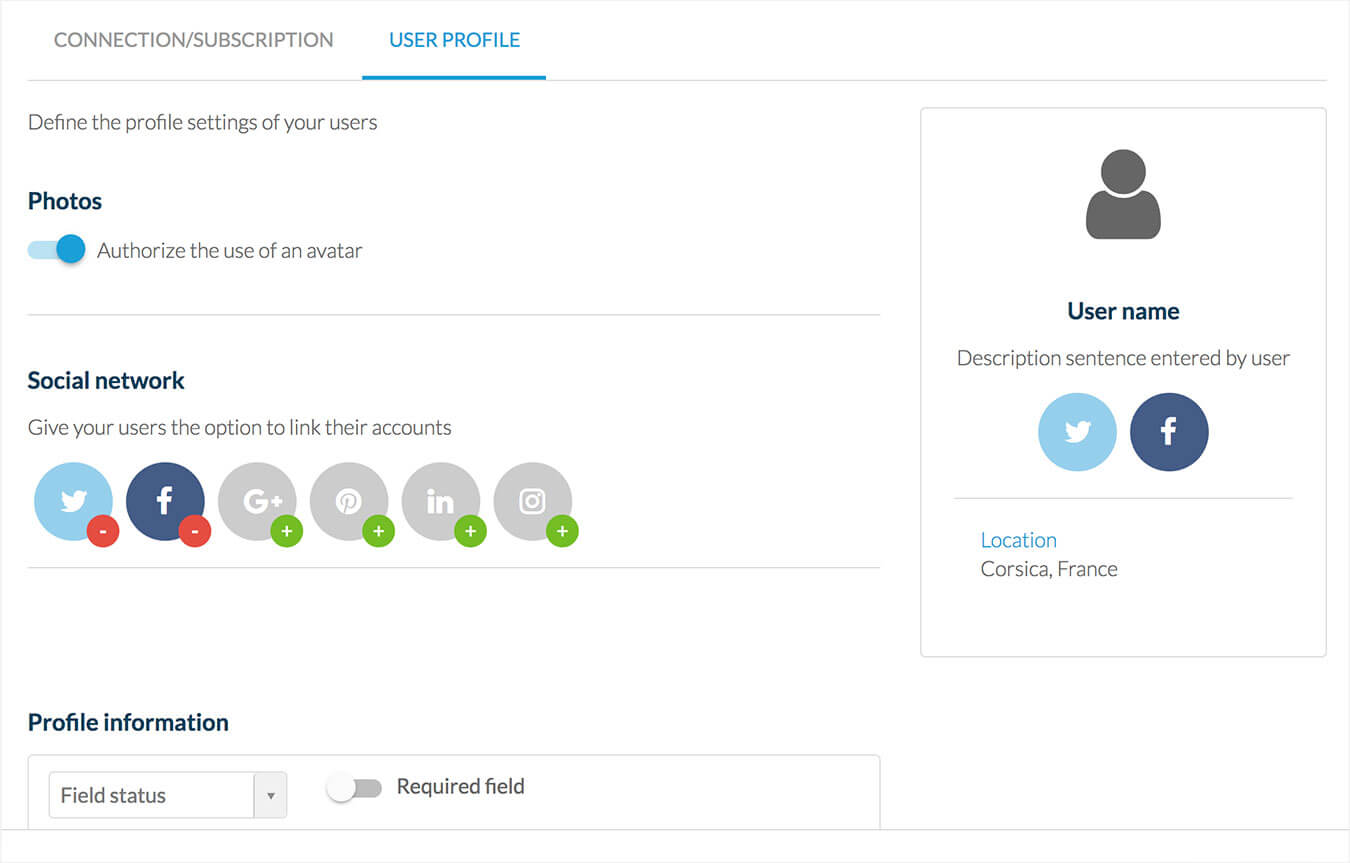
Task: Open the Field status dropdown
Action: coord(152,796)
